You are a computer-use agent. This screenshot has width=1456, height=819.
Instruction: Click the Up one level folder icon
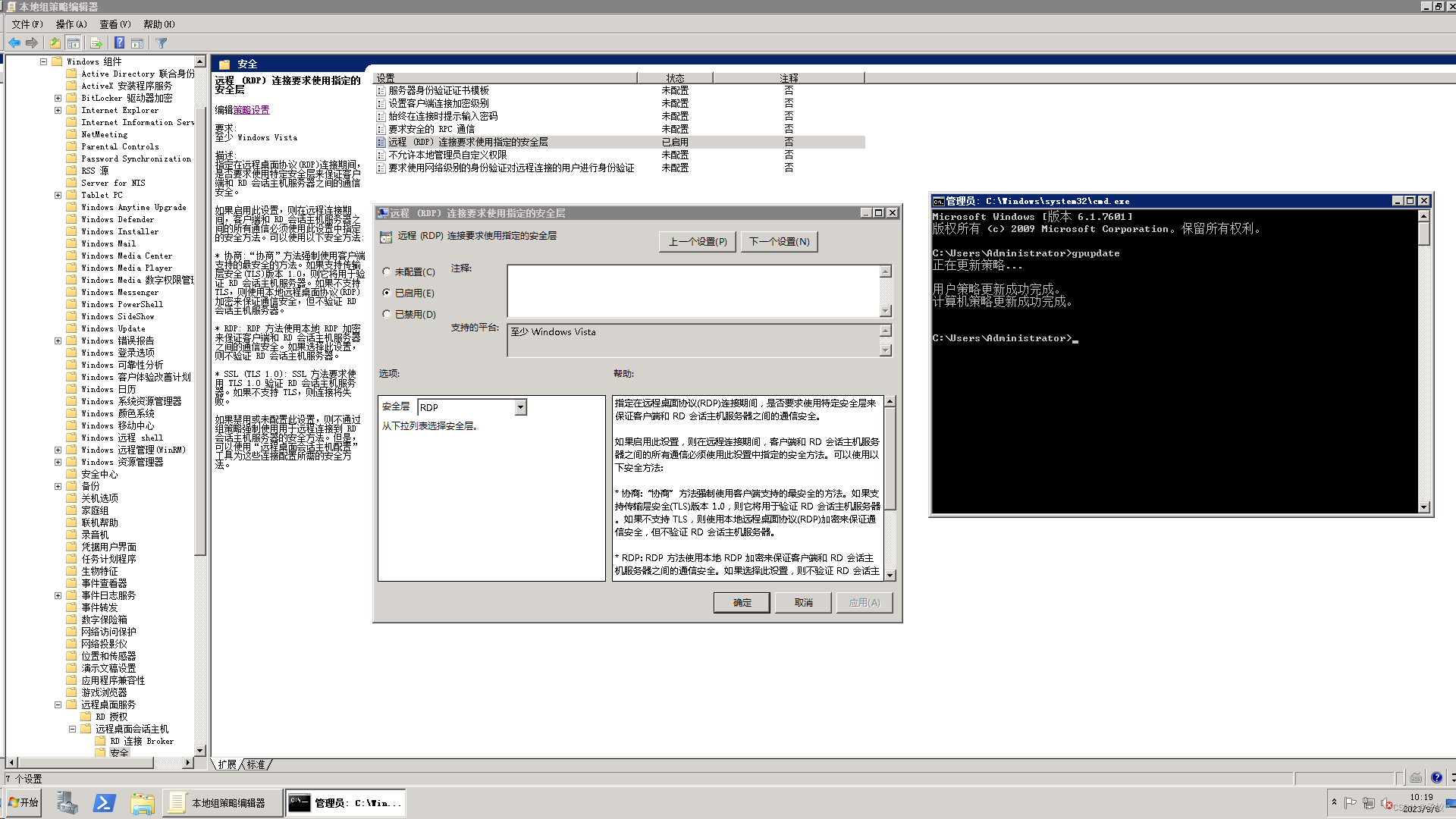point(55,43)
